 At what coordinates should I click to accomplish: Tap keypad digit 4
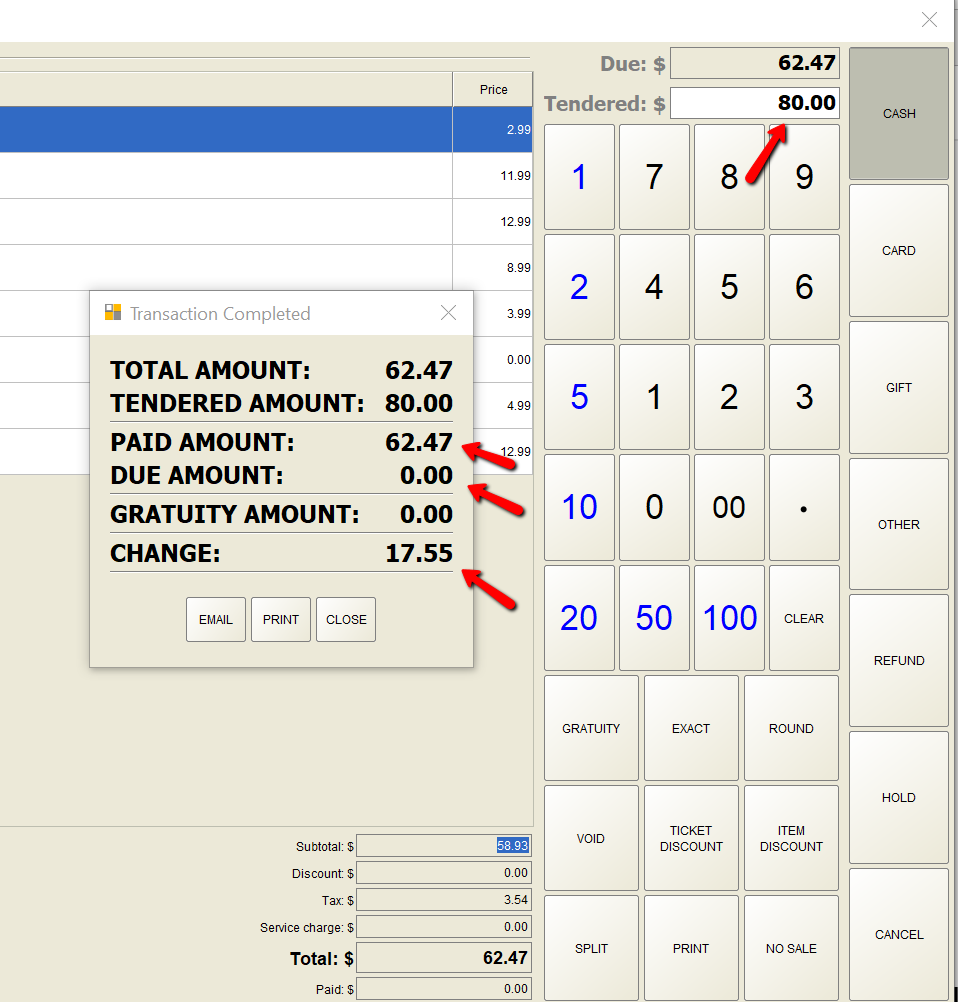click(x=654, y=287)
